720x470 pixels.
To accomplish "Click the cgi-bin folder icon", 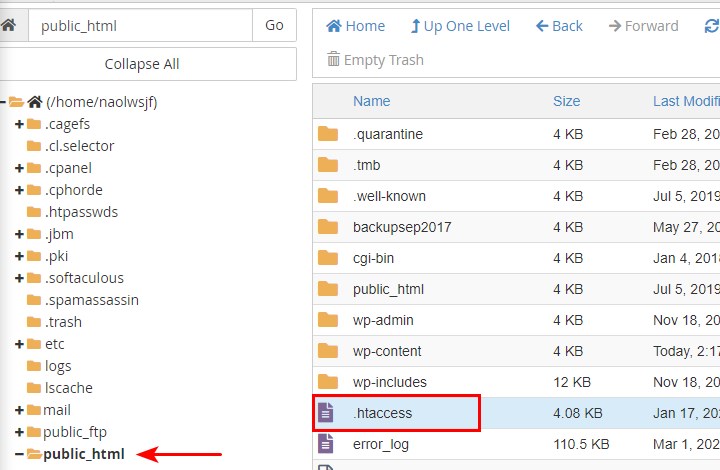I will tap(328, 258).
